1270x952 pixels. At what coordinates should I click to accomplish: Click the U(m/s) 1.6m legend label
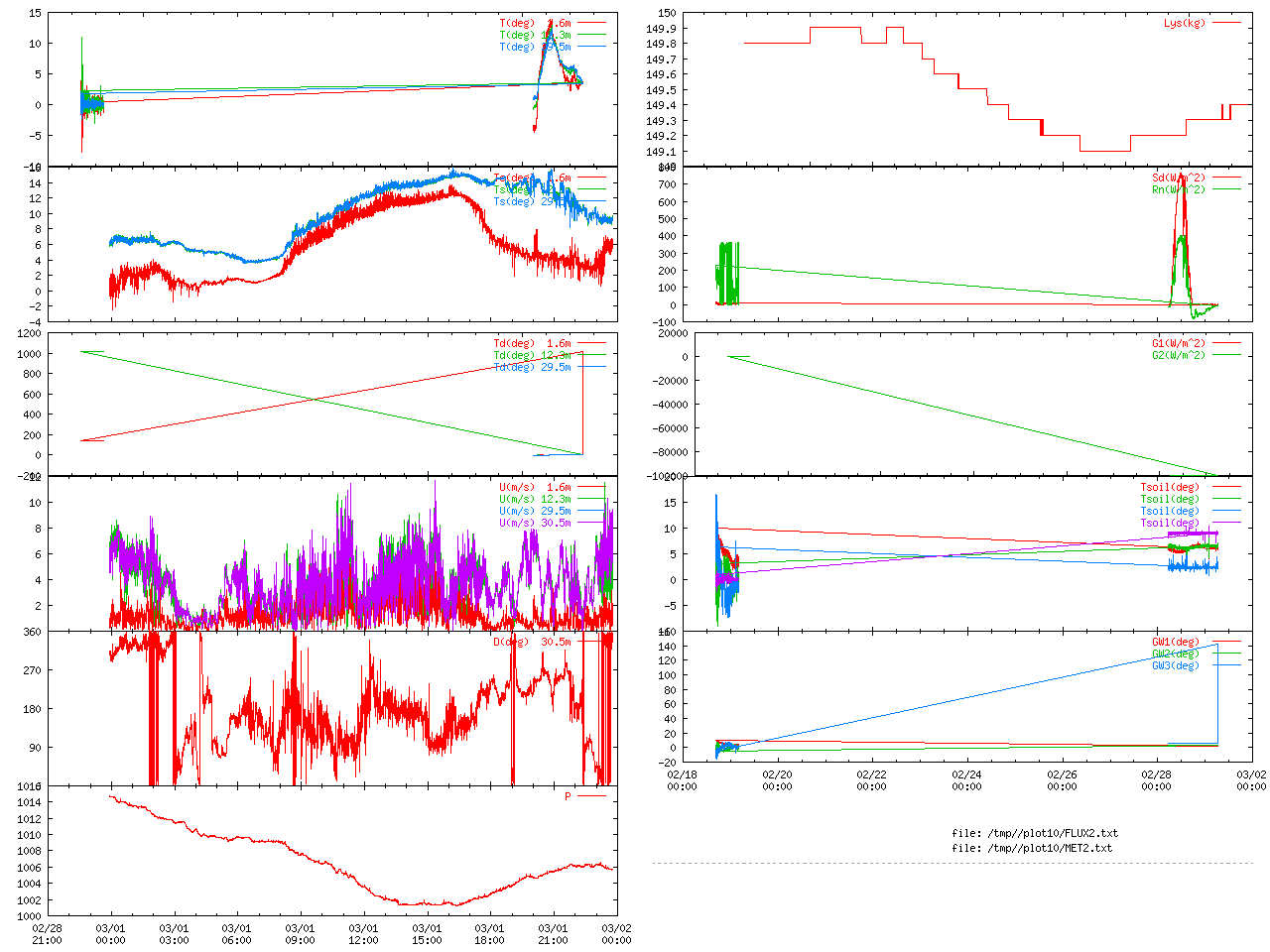[x=535, y=487]
